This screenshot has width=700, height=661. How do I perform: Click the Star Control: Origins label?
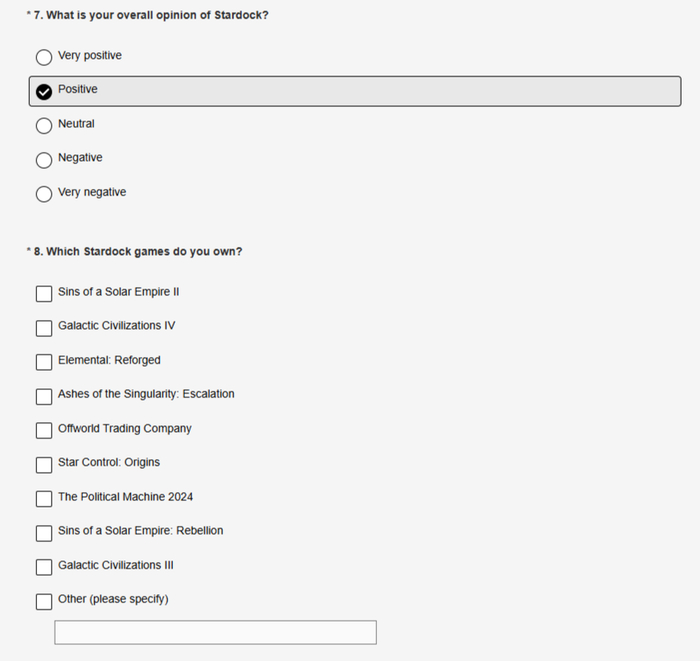109,462
